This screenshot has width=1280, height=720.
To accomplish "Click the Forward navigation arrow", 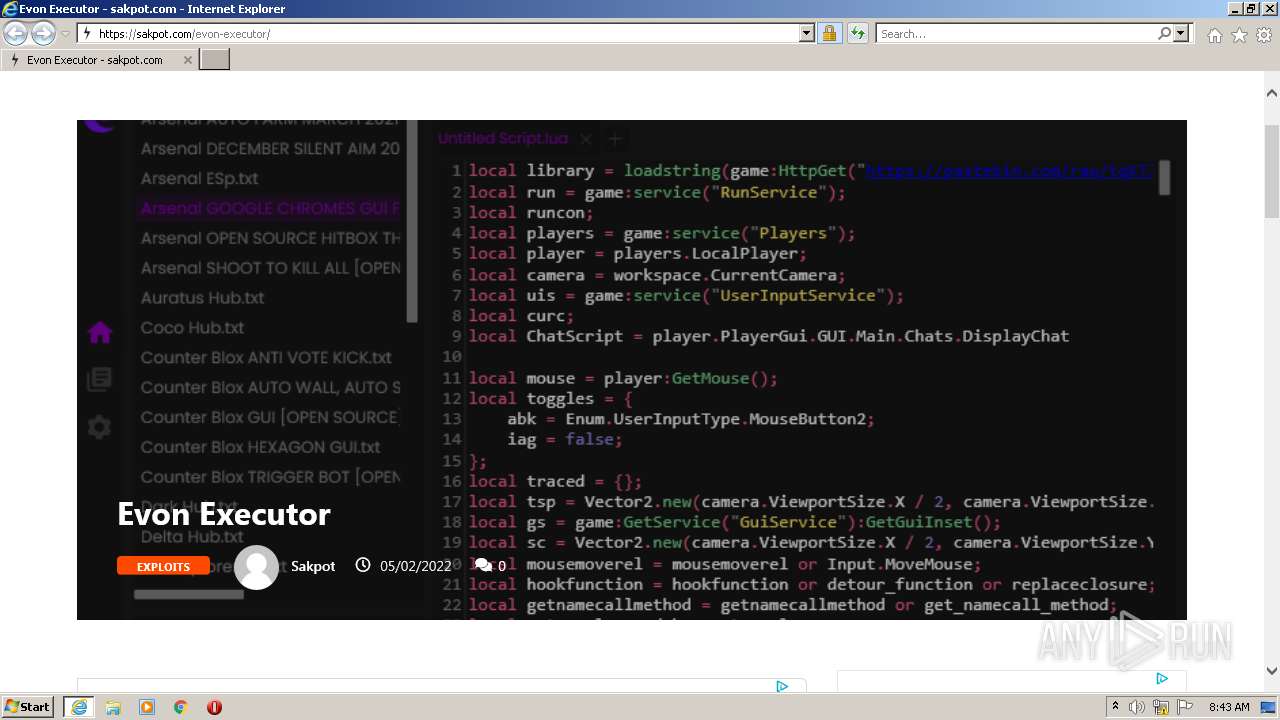I will (43, 34).
